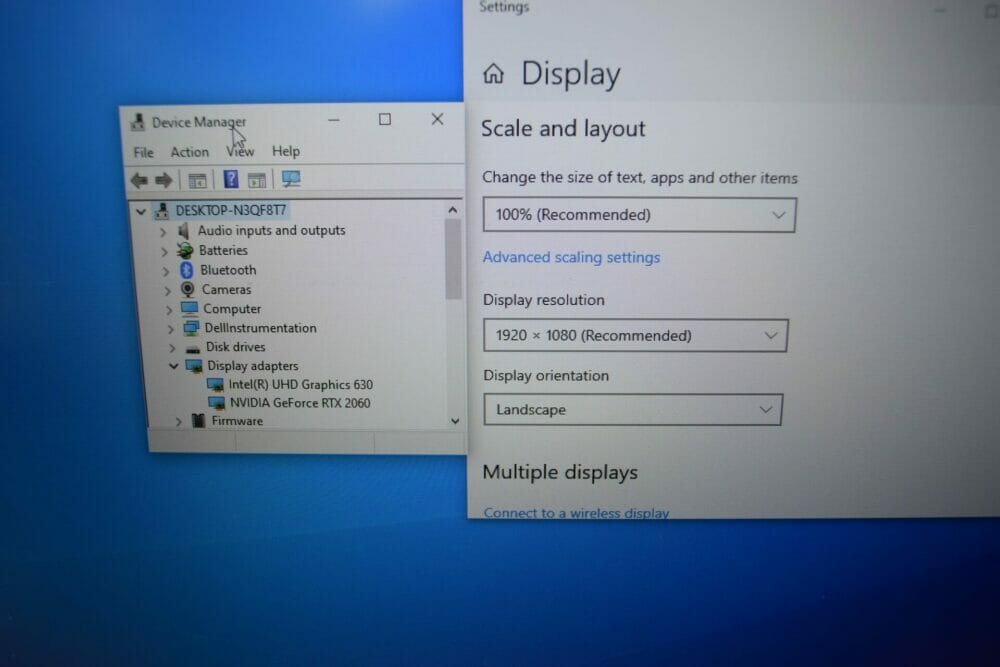The image size is (1000, 667).
Task: Click the Device Manager scrollbar down arrow
Action: (x=455, y=421)
